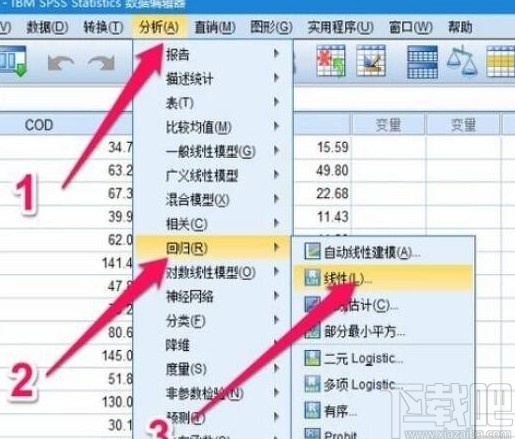Open the 图形(G) menu
The width and height of the screenshot is (515, 439).
[271, 27]
